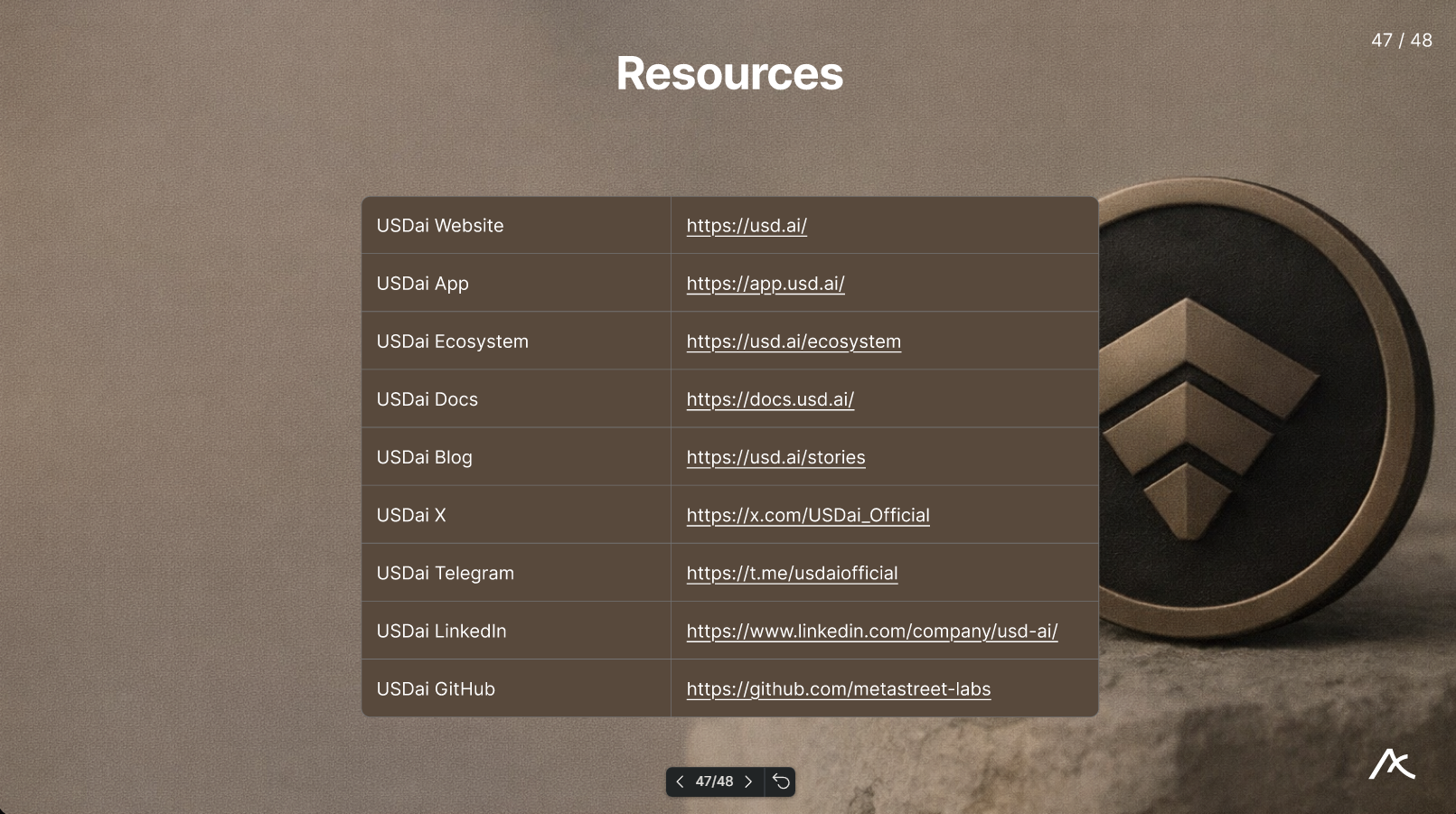Open the x.com/USDai_Official link
Screen dimensions: 1456x814
(x=807, y=515)
